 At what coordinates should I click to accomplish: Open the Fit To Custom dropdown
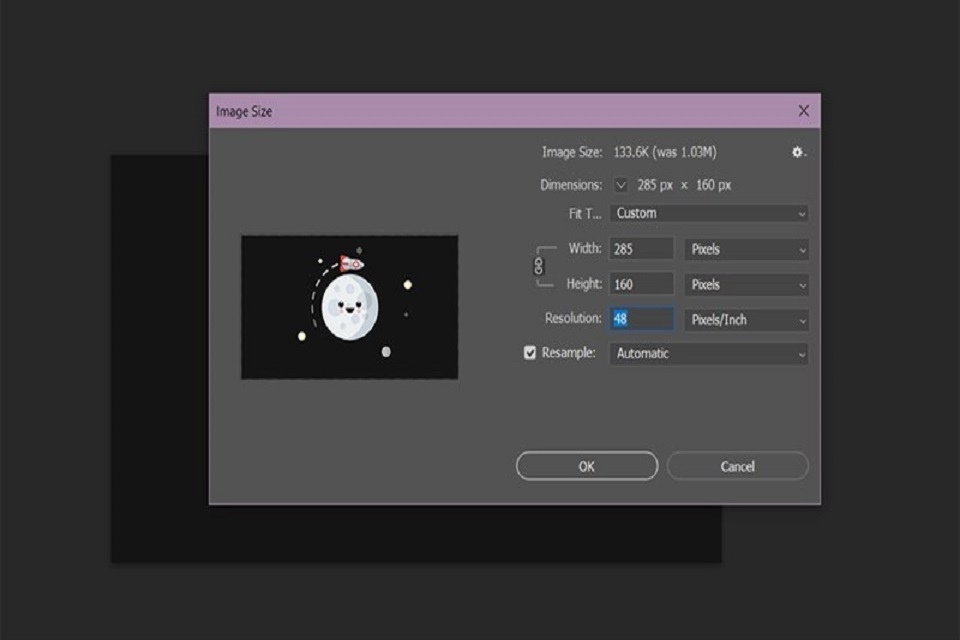[x=709, y=213]
